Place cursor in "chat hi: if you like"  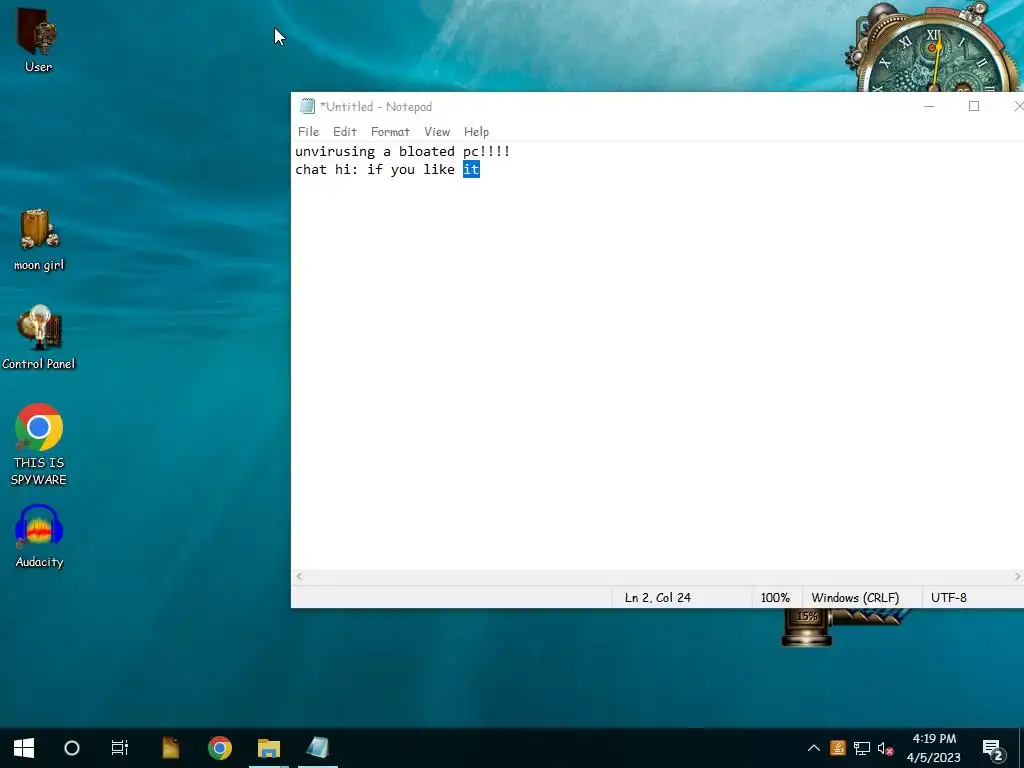(375, 170)
